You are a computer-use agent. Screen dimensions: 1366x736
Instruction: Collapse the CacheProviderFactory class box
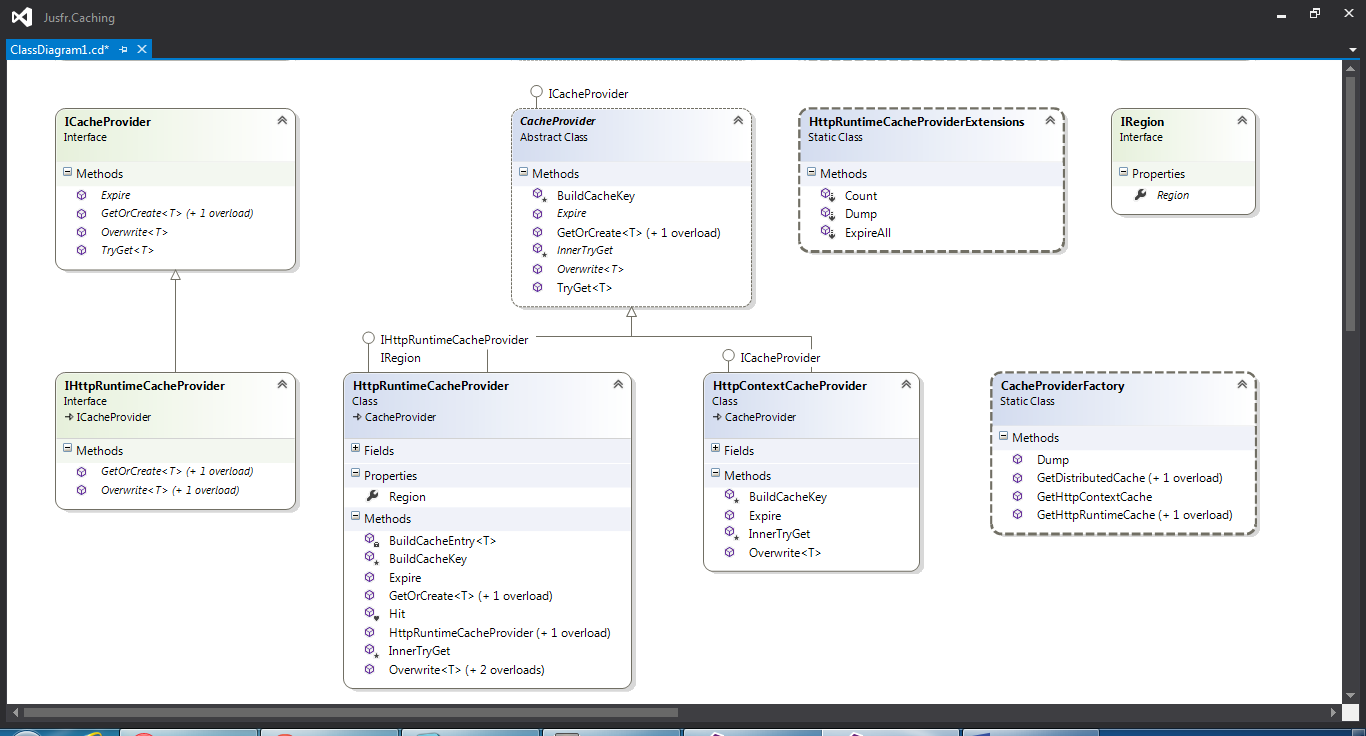tap(1242, 384)
